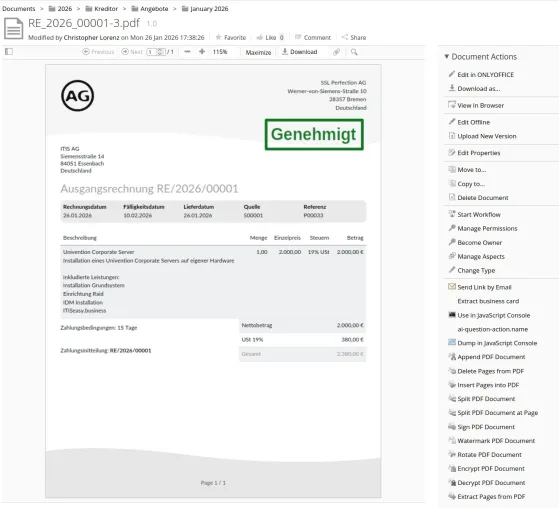Go to next PDF page

(132, 52)
